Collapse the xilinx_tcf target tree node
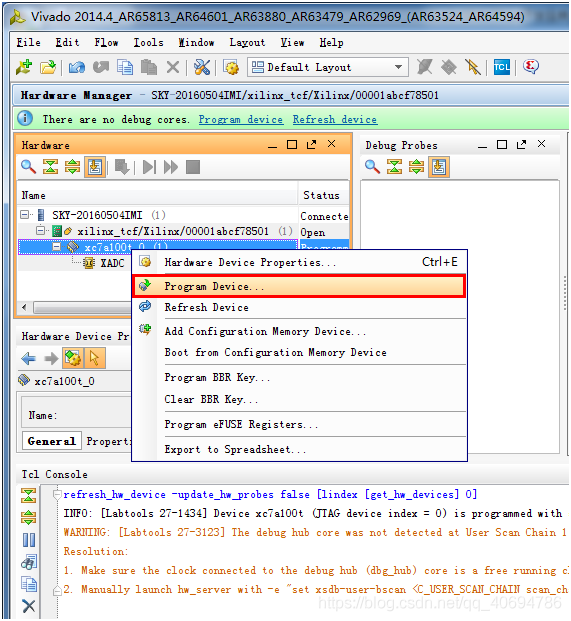 [40, 230]
